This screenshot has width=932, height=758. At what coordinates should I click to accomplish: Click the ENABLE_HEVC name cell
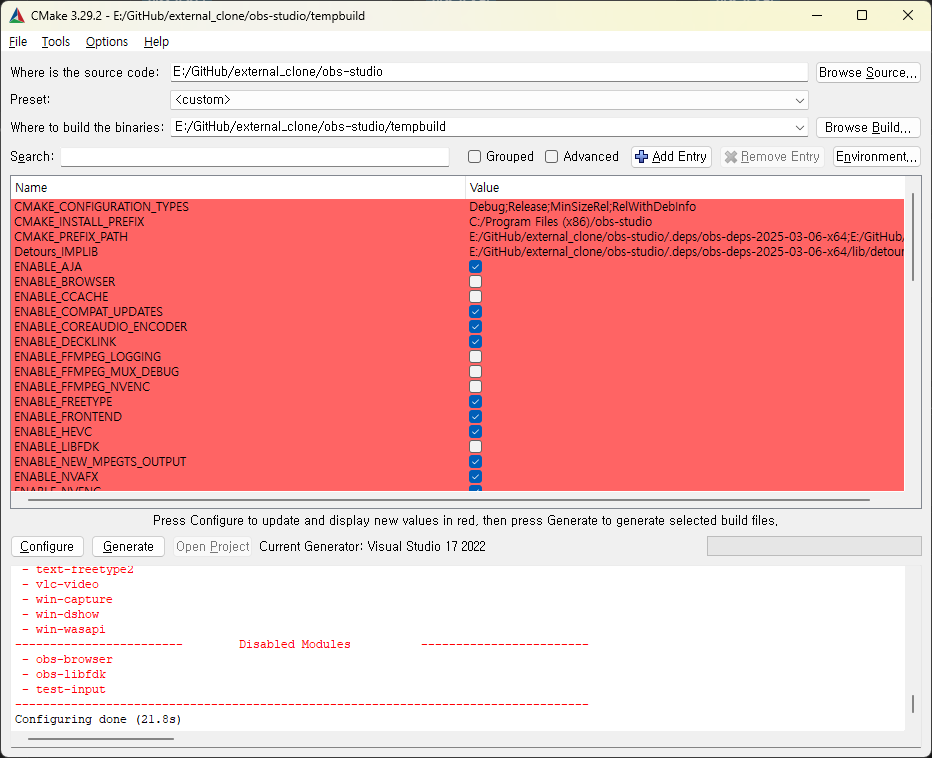pyautogui.click(x=53, y=432)
